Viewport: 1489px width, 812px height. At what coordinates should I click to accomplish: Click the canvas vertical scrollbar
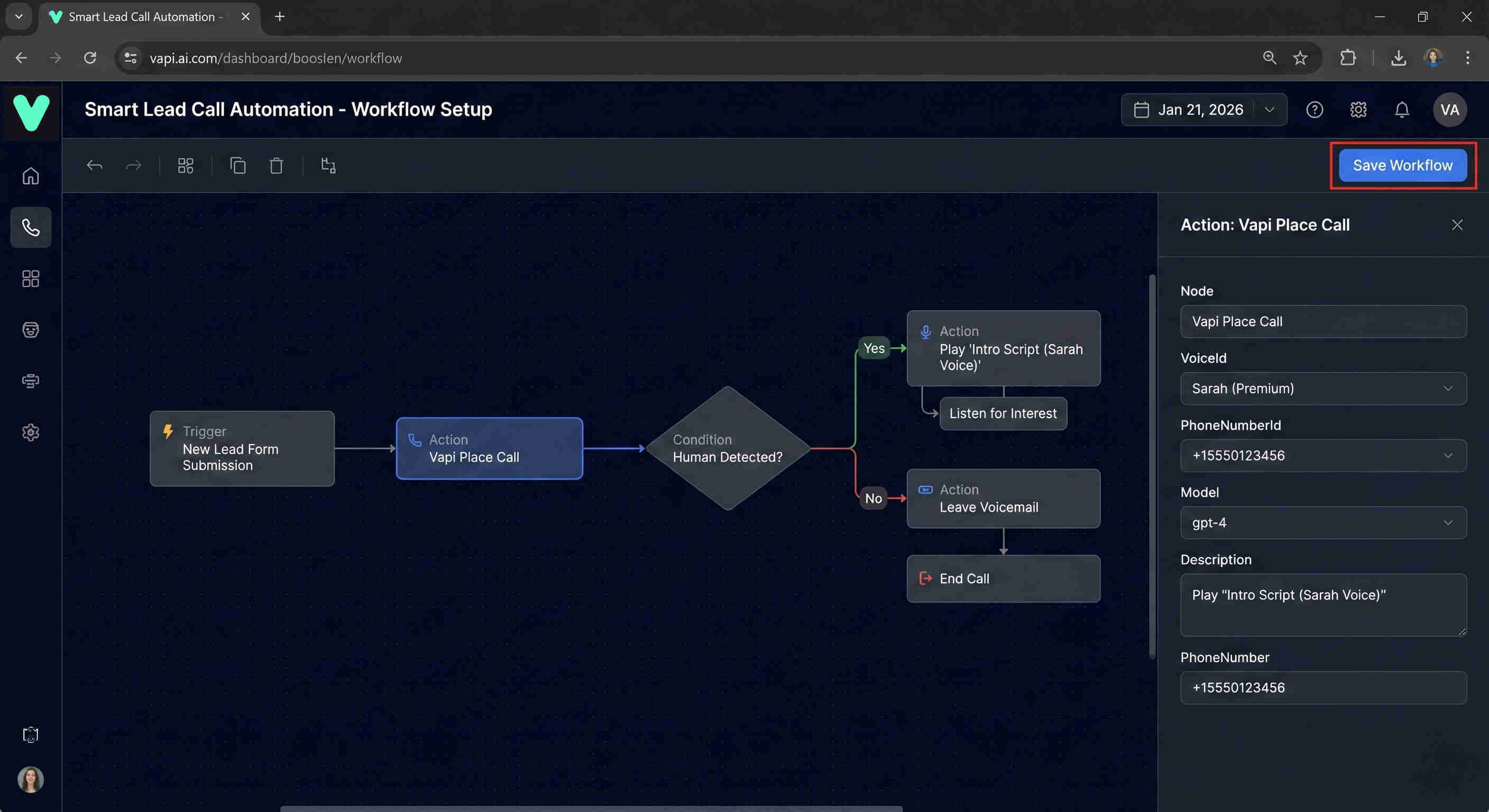[1152, 466]
